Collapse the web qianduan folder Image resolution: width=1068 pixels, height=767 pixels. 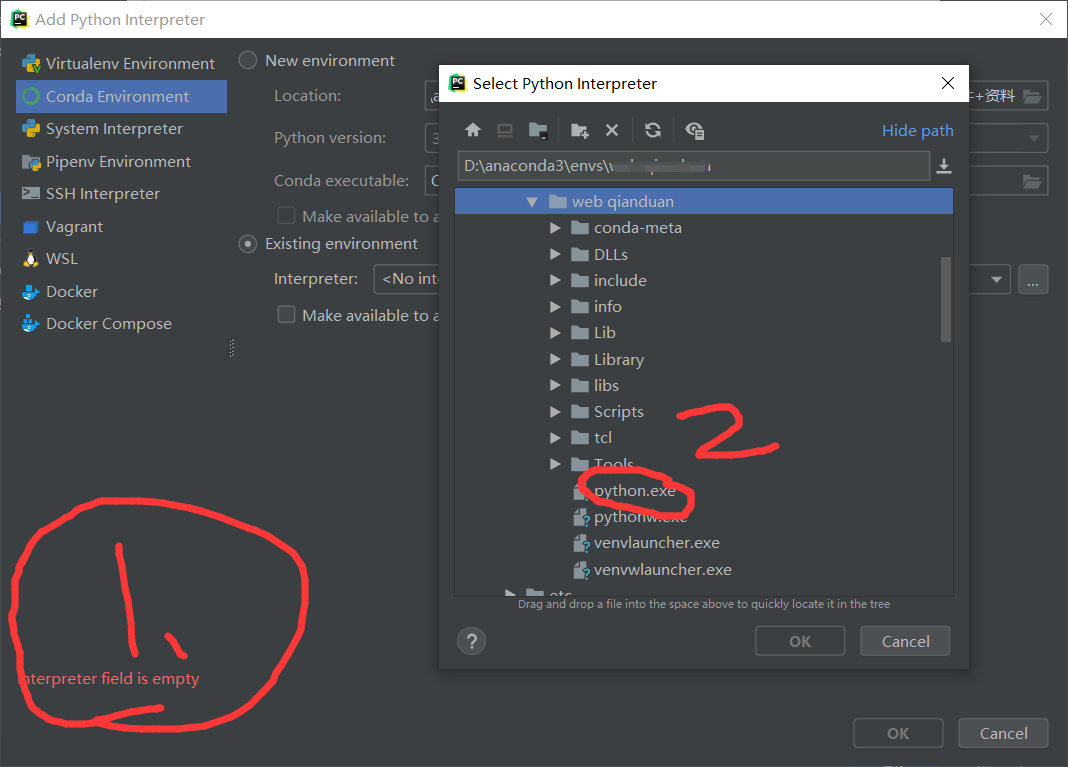tap(532, 202)
